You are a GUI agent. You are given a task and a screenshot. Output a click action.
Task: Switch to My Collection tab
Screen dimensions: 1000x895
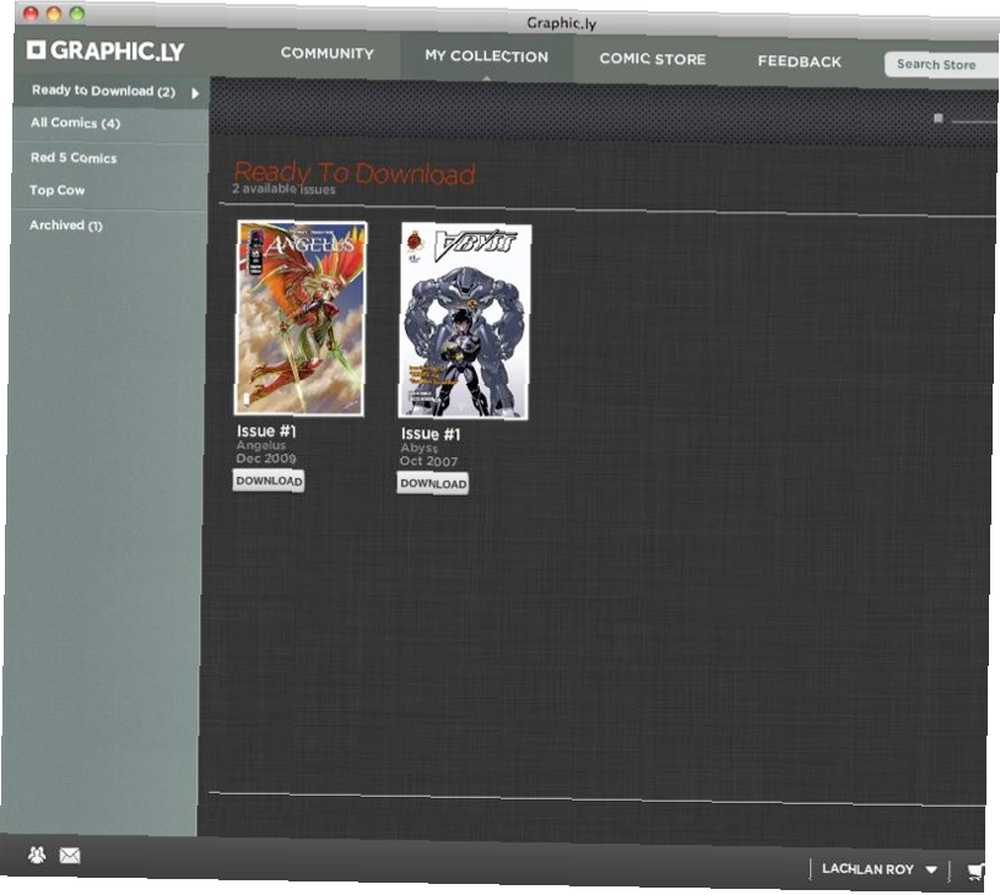(x=487, y=56)
